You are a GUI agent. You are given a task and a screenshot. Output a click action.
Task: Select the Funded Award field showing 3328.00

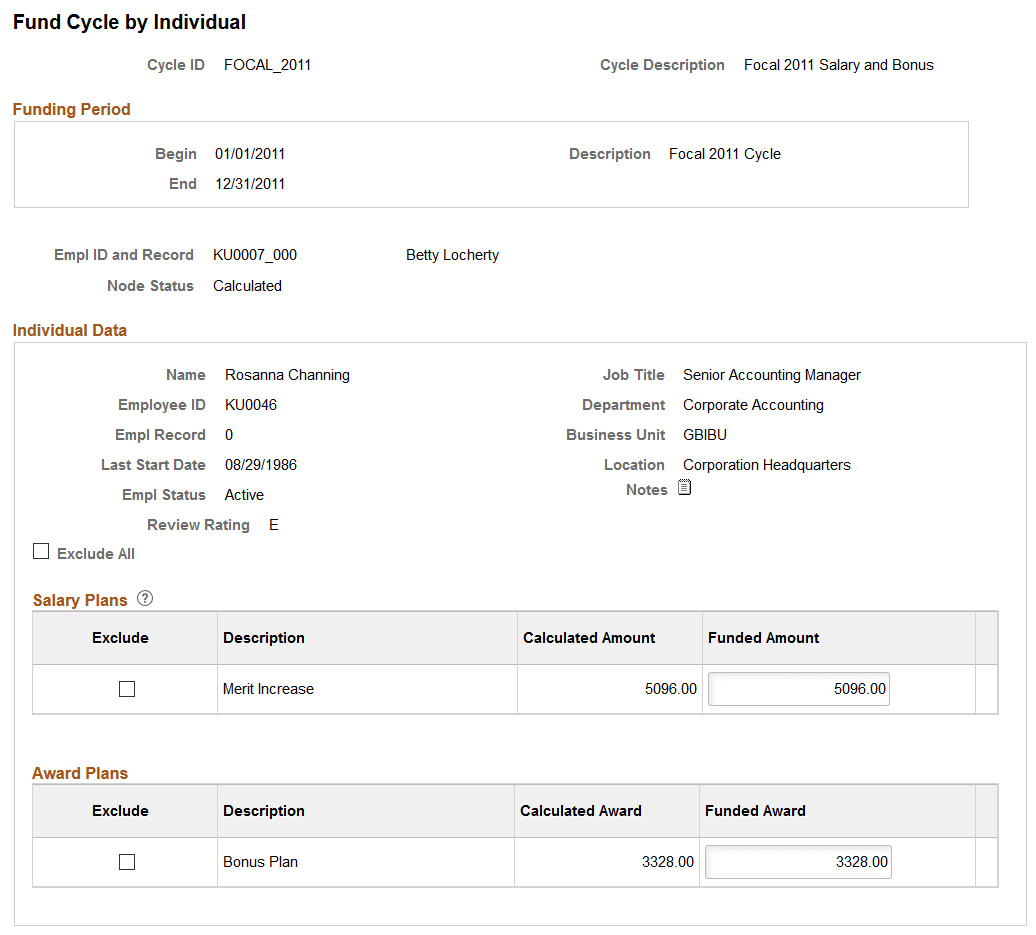[x=797, y=861]
